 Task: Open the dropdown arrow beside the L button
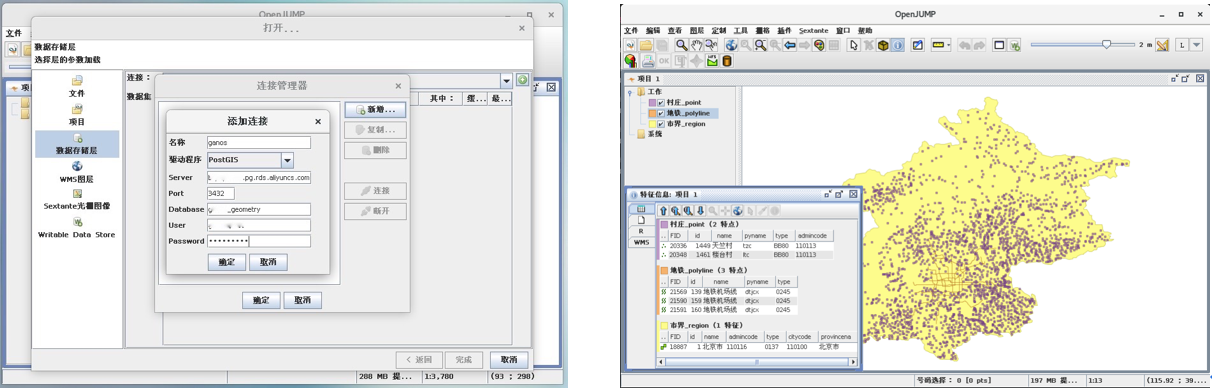1196,45
